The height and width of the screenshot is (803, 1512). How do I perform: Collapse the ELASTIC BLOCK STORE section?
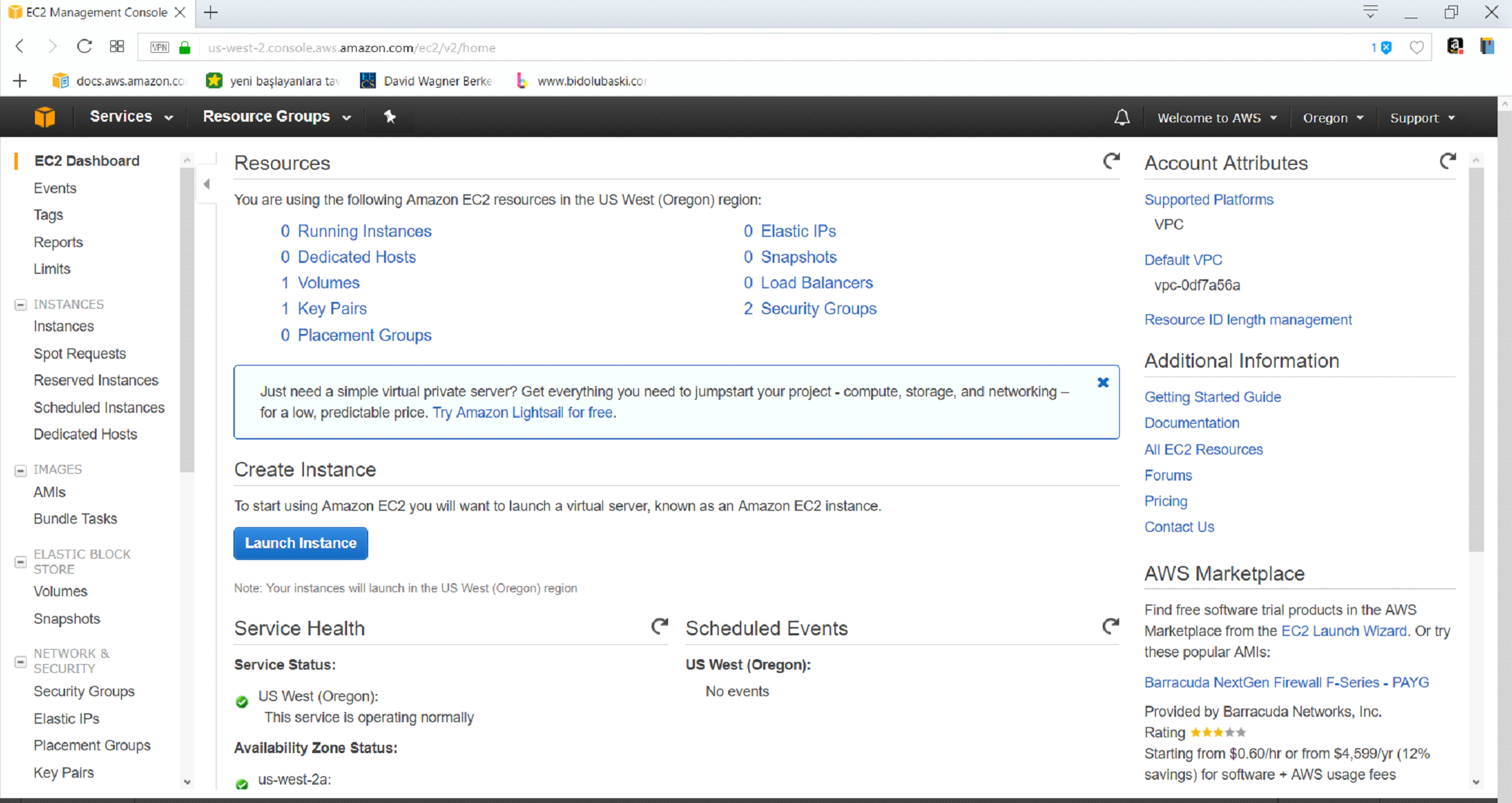coord(21,562)
